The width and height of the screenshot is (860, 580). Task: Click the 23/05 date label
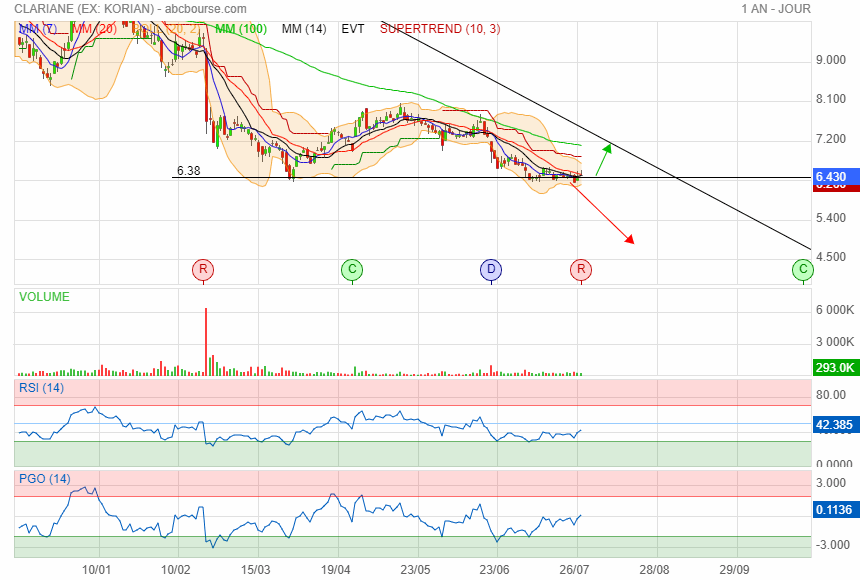[415, 570]
